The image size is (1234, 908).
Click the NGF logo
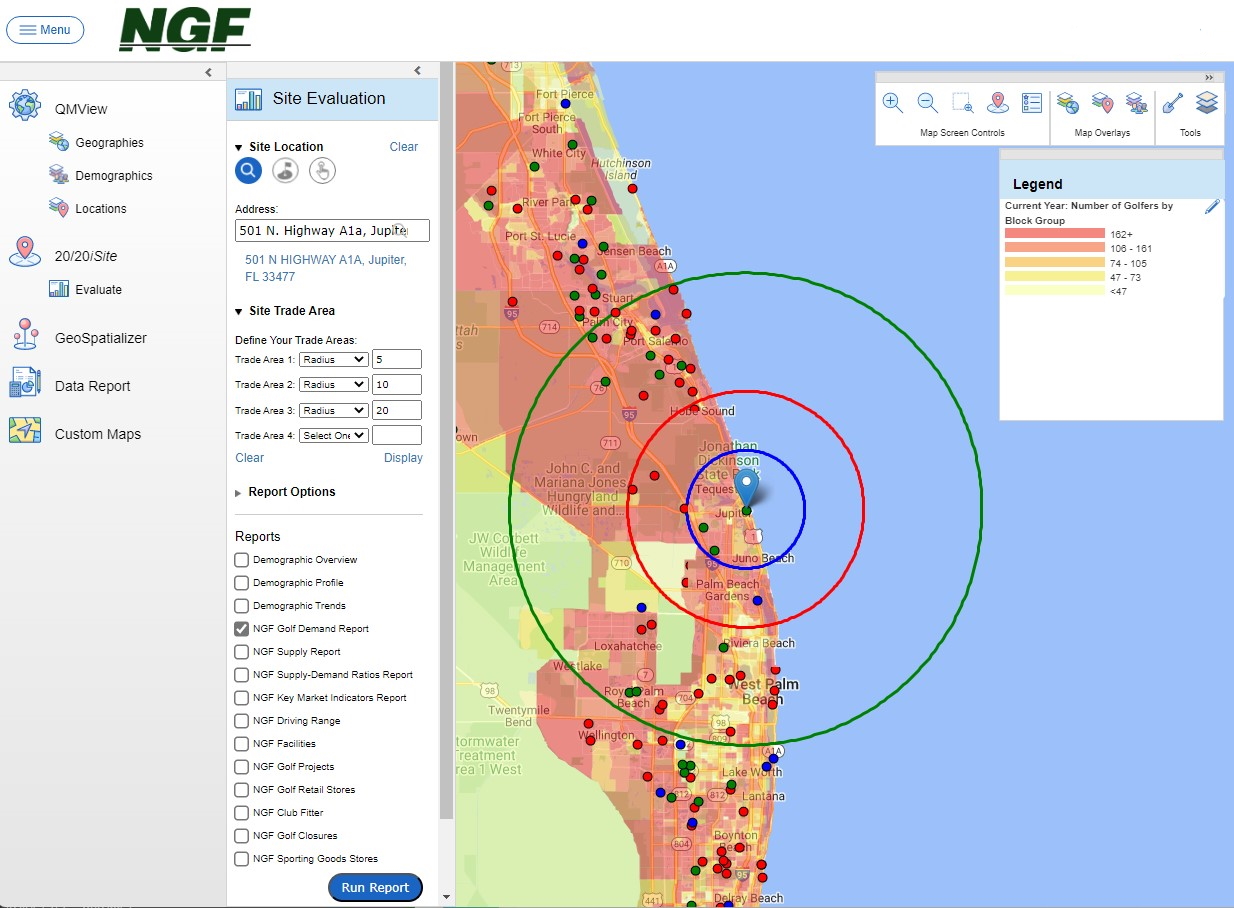pyautogui.click(x=185, y=29)
